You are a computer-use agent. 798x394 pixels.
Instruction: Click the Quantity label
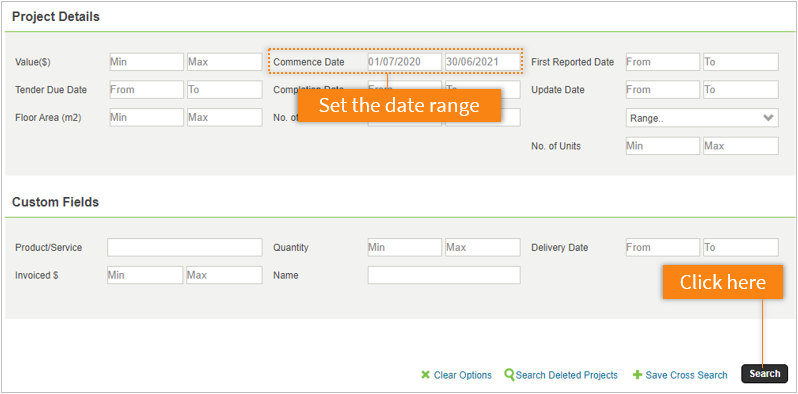coord(291,247)
